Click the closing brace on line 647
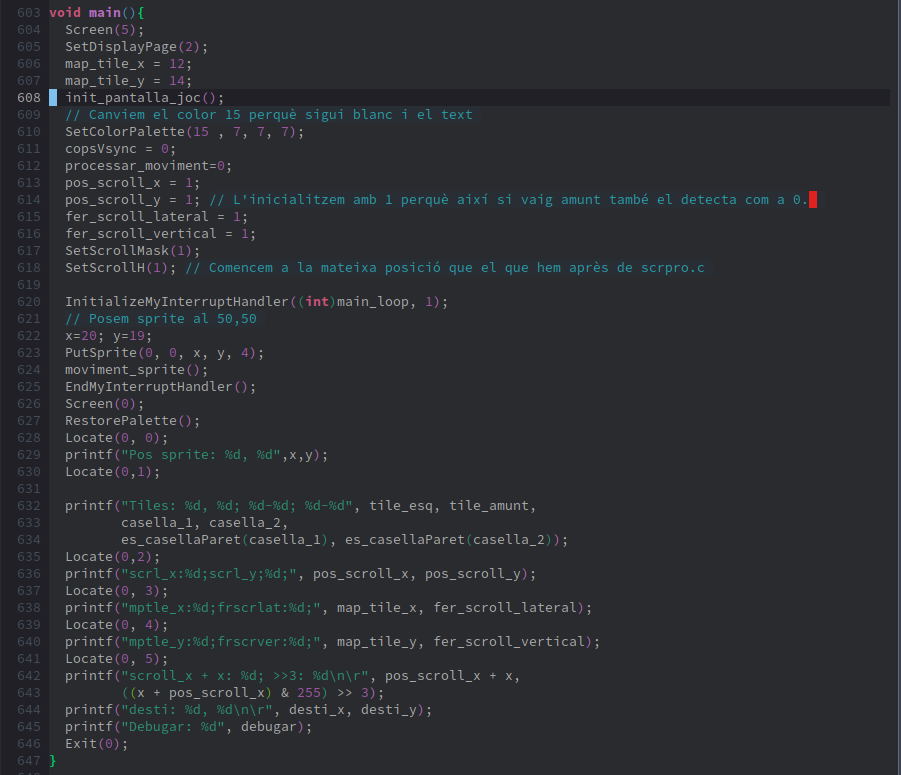Image resolution: width=901 pixels, height=775 pixels. pyautogui.click(x=53, y=761)
